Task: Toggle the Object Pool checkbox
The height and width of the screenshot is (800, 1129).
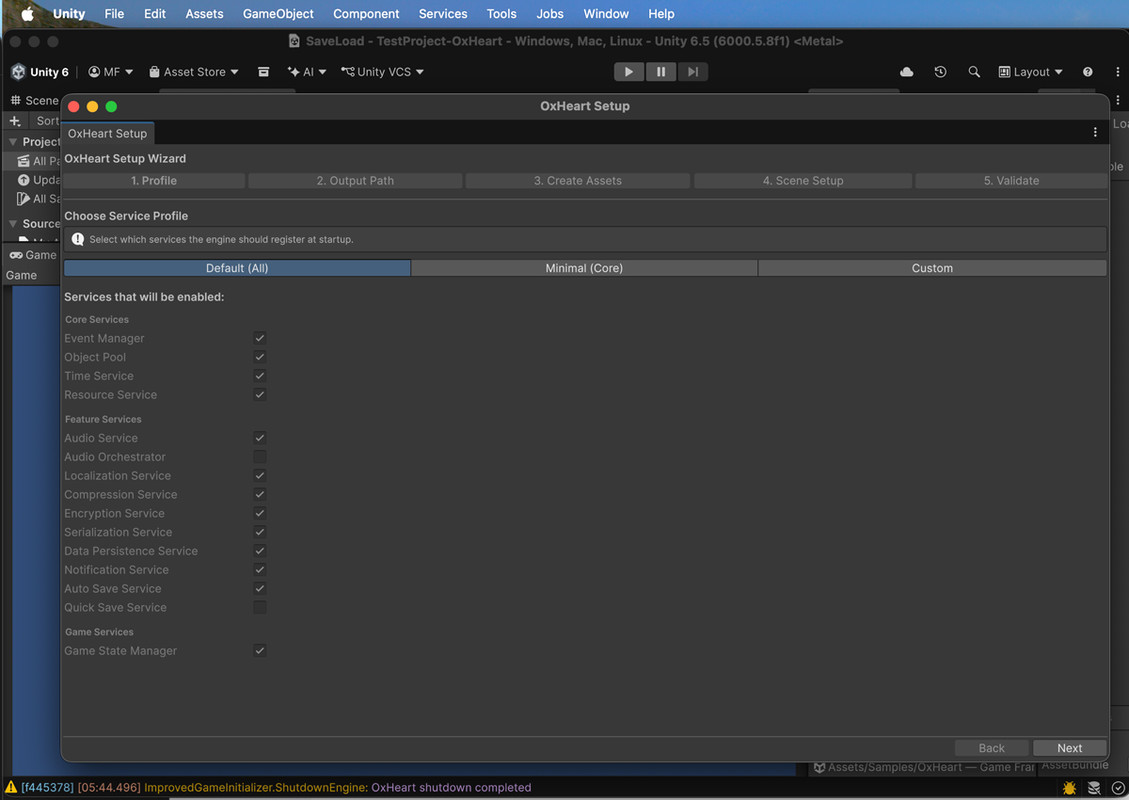Action: [260, 357]
